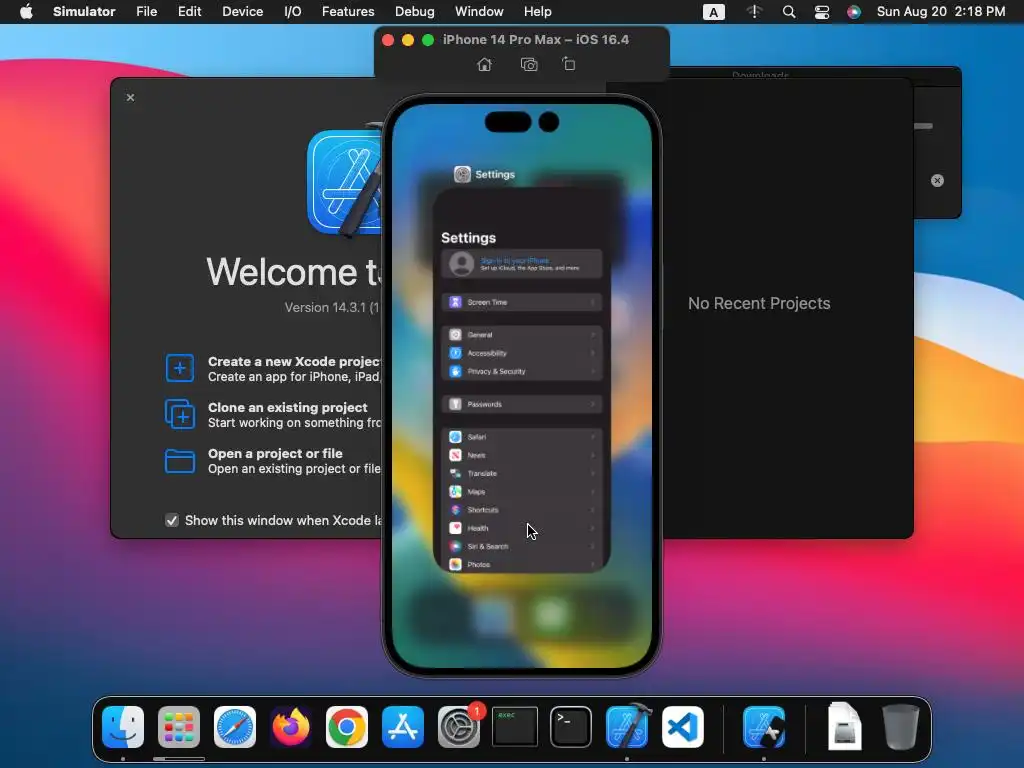
Task: Open the Settings app card icon in switcher
Action: pos(462,174)
